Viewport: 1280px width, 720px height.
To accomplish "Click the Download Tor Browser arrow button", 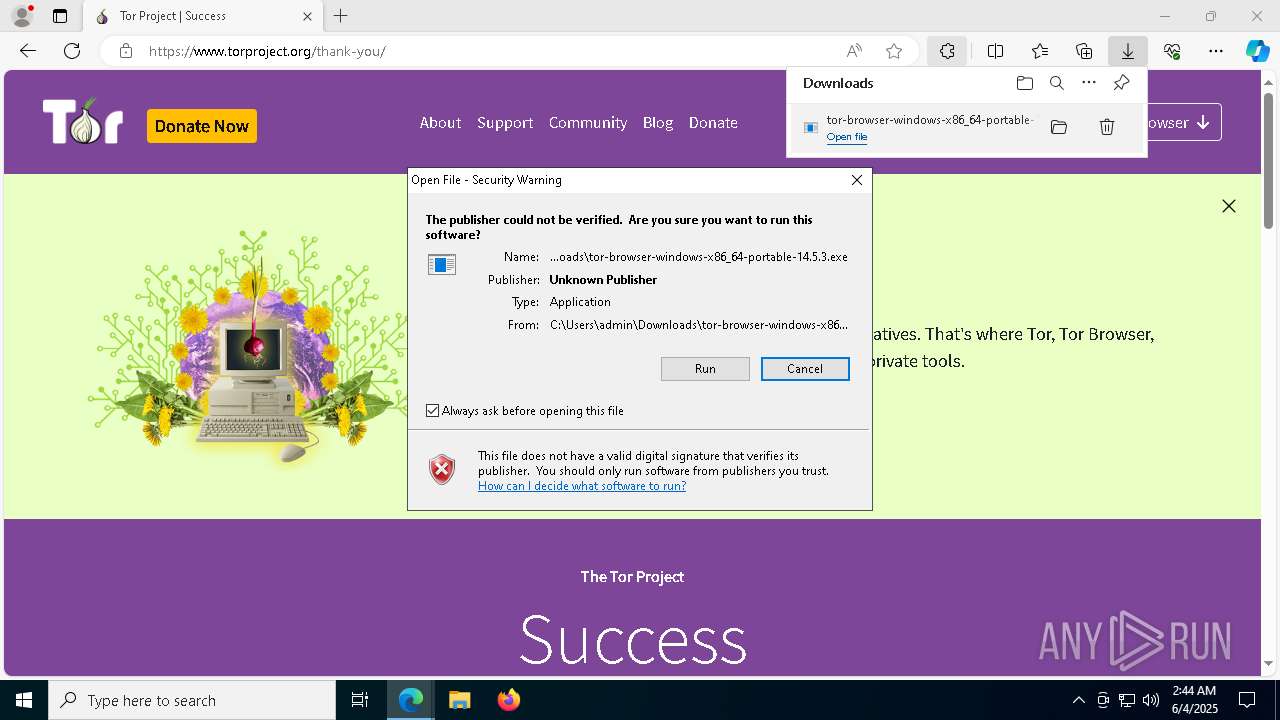I will 1184,122.
